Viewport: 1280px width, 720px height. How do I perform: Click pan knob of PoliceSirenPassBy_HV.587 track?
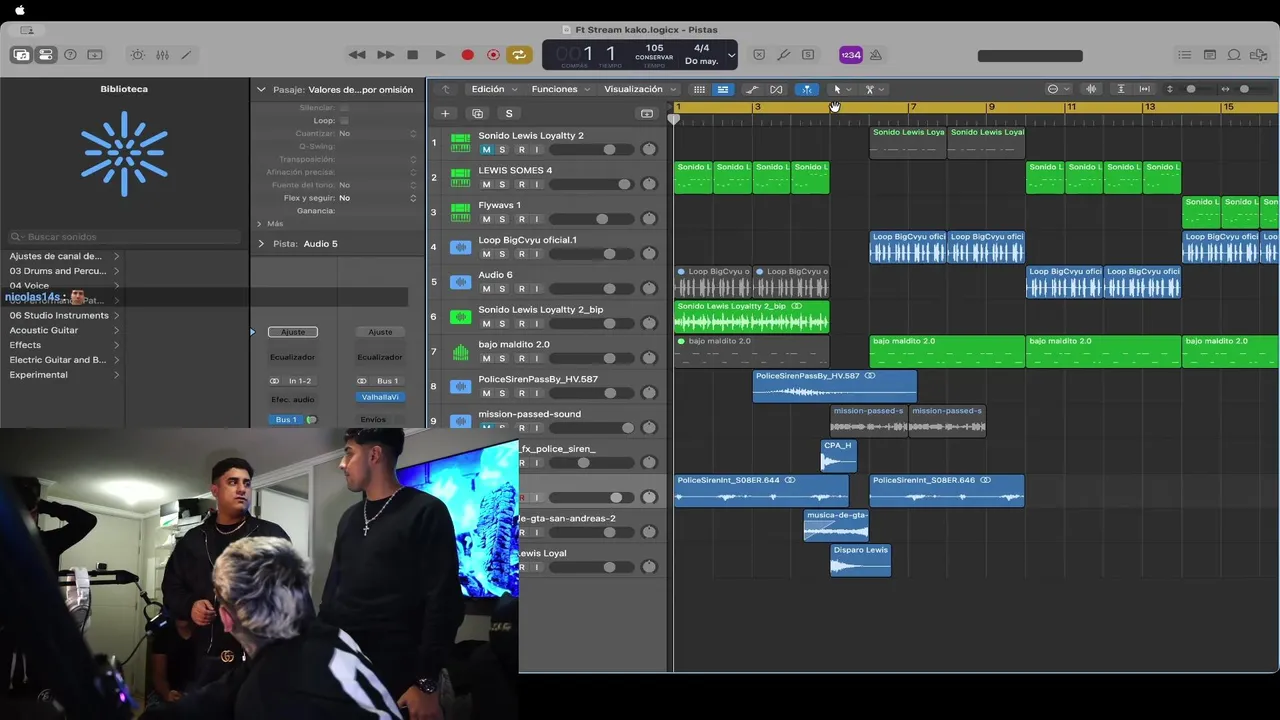tap(649, 393)
